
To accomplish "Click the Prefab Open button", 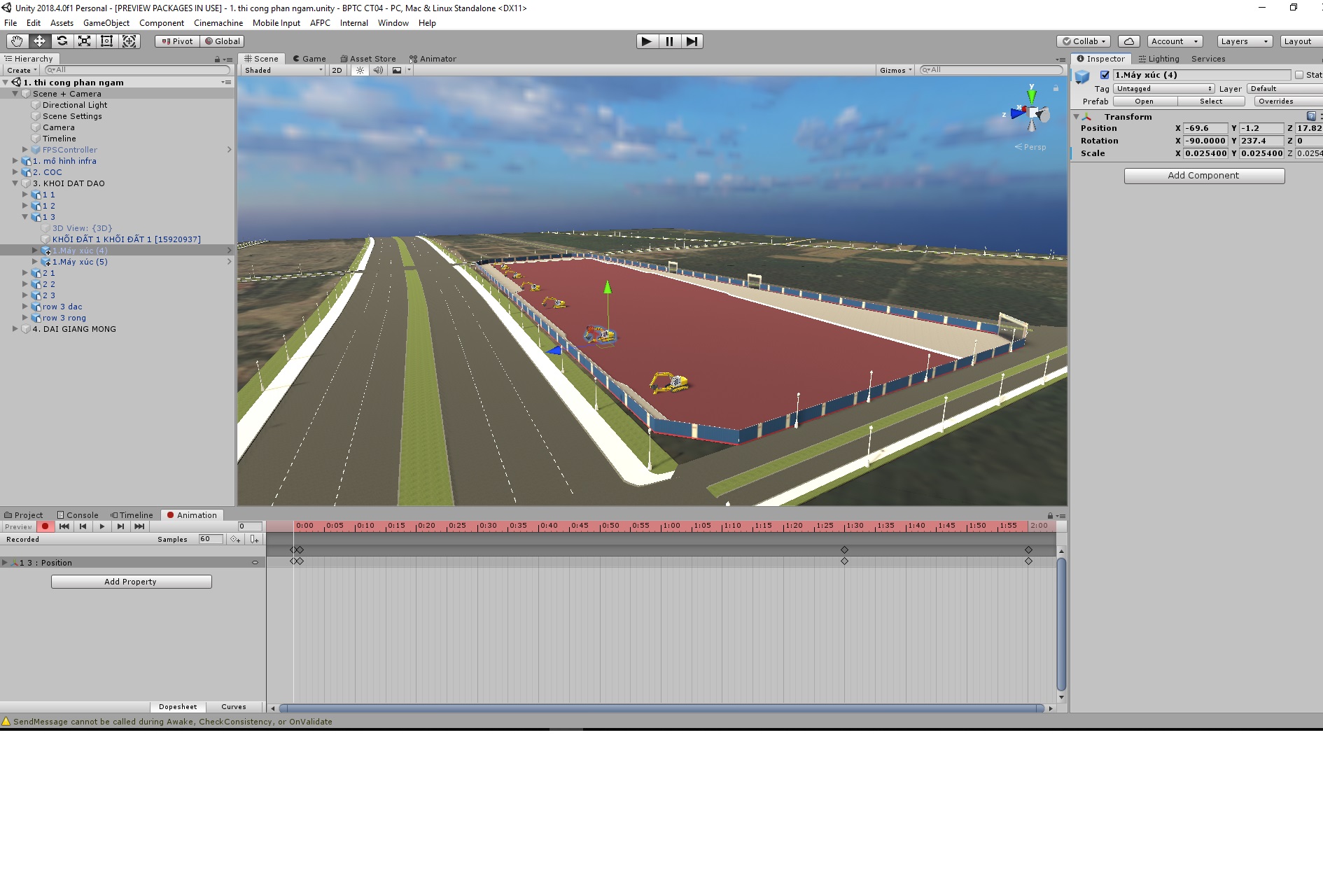I will tap(1144, 101).
